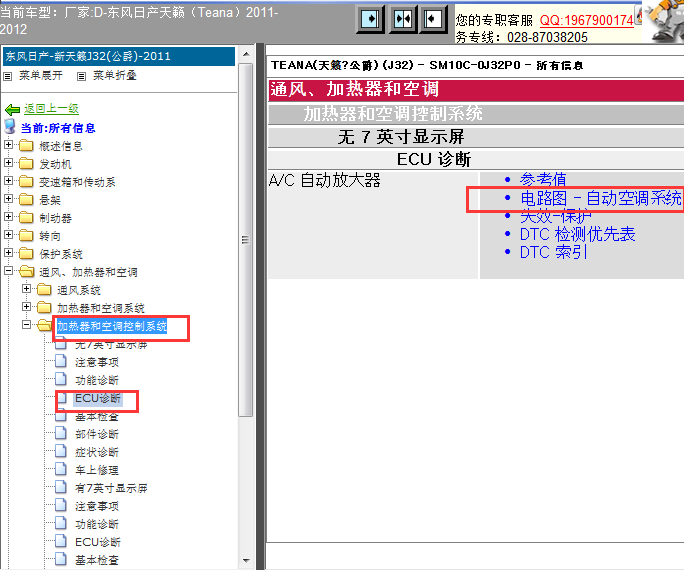Click the folder icon beside 通风系统
The width and height of the screenshot is (684, 570).
(44, 290)
